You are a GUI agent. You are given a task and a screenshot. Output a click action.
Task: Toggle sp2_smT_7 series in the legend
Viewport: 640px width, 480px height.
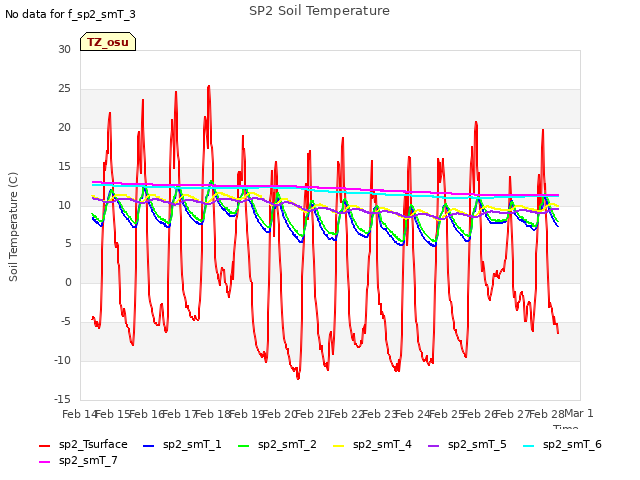78,460
